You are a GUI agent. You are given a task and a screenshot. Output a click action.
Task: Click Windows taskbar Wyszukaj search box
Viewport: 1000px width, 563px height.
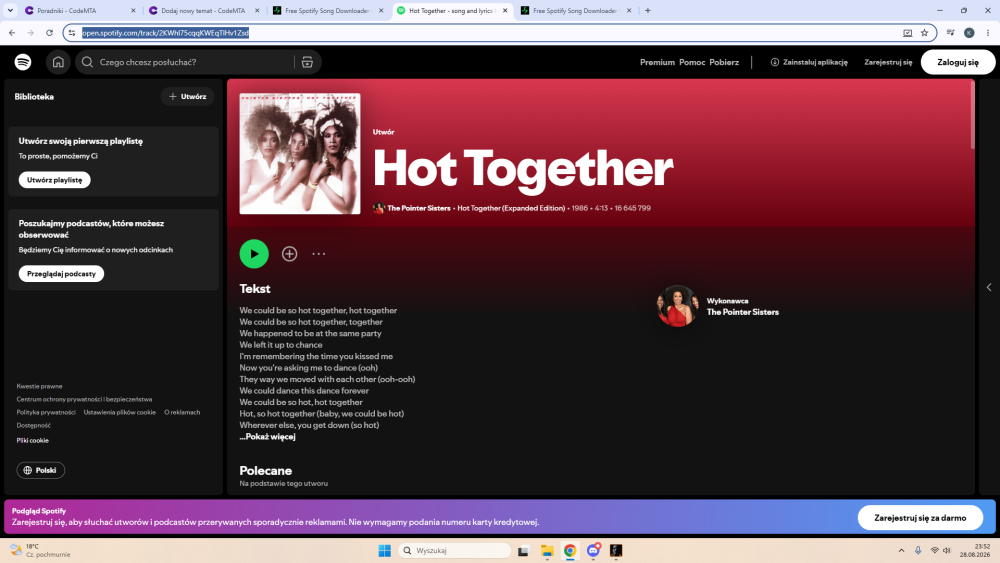tap(455, 550)
